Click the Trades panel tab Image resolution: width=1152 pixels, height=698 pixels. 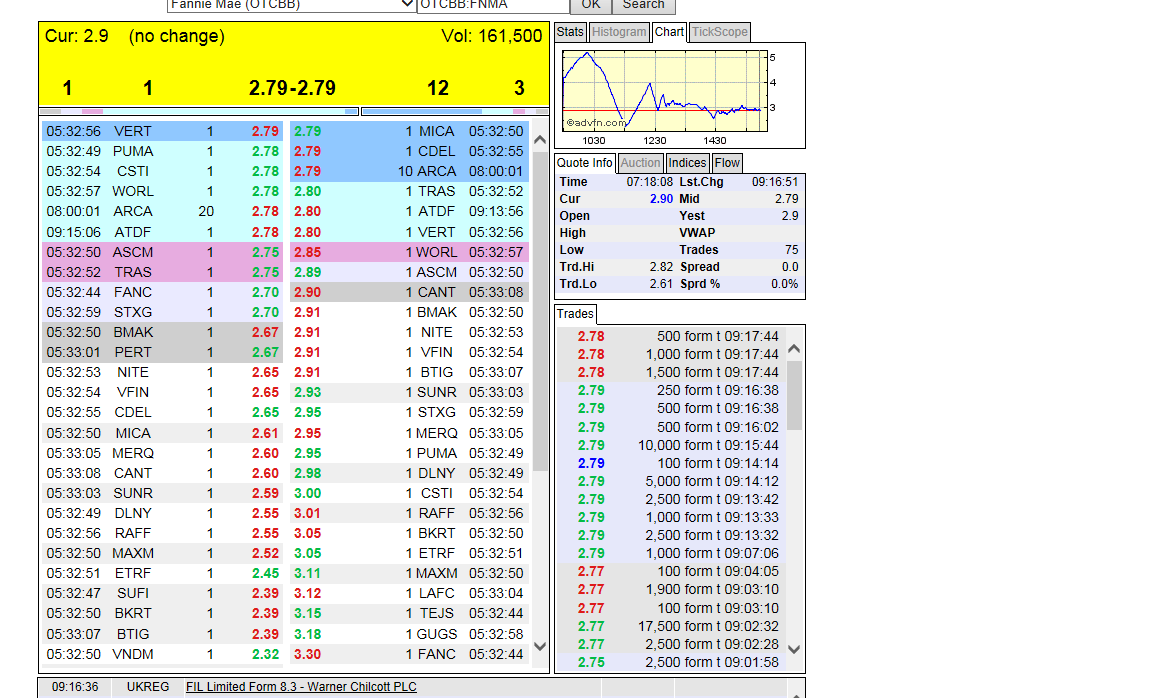click(x=575, y=312)
